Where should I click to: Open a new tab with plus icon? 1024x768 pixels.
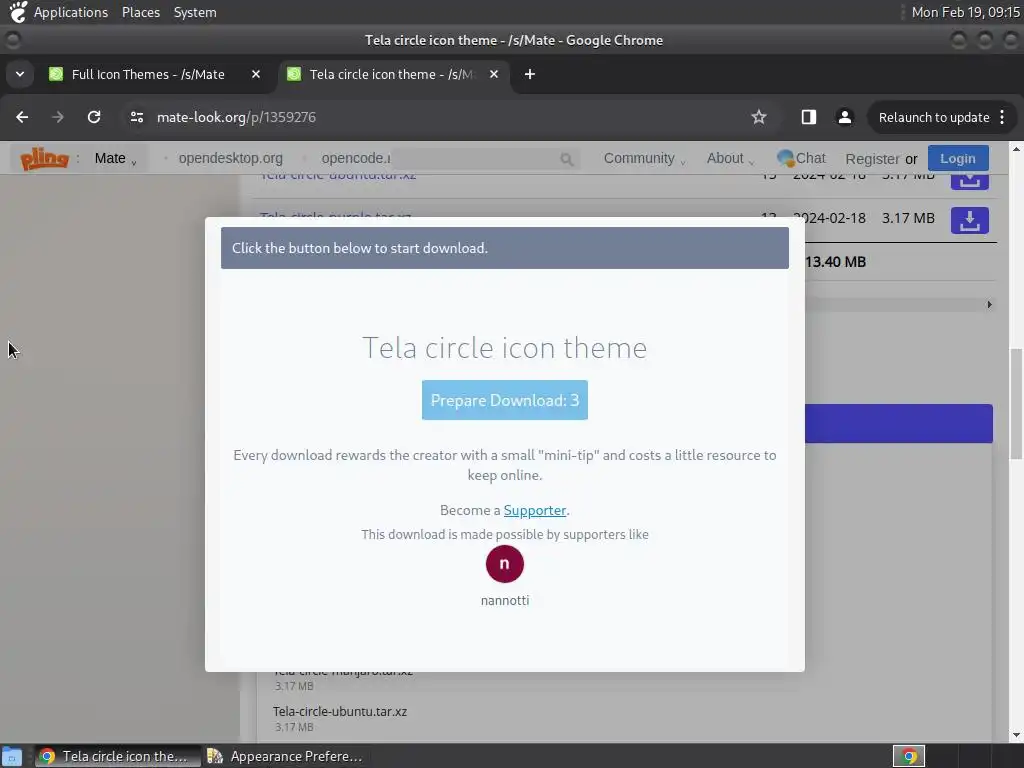coord(530,74)
